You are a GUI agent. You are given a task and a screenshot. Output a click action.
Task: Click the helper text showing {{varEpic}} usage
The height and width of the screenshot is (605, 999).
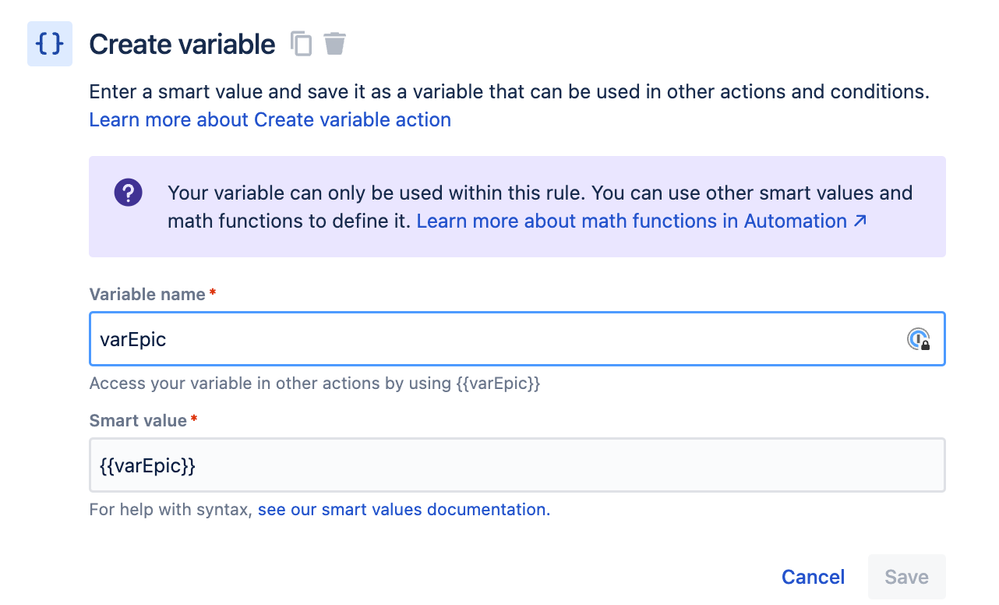(314, 383)
